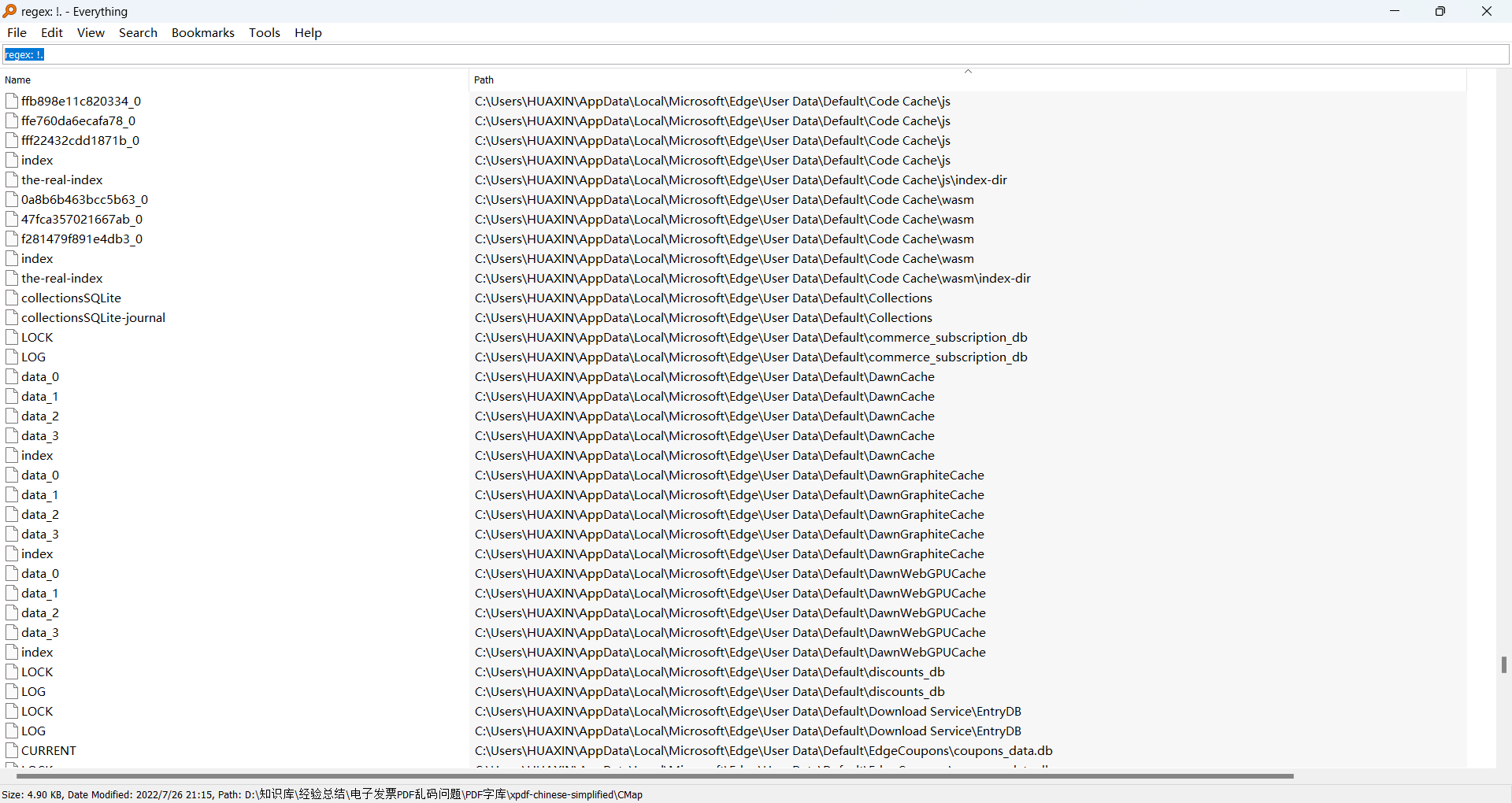Click the icon of LOG in Download Service\EntryDB
This screenshot has height=803, width=1512.
click(x=12, y=731)
